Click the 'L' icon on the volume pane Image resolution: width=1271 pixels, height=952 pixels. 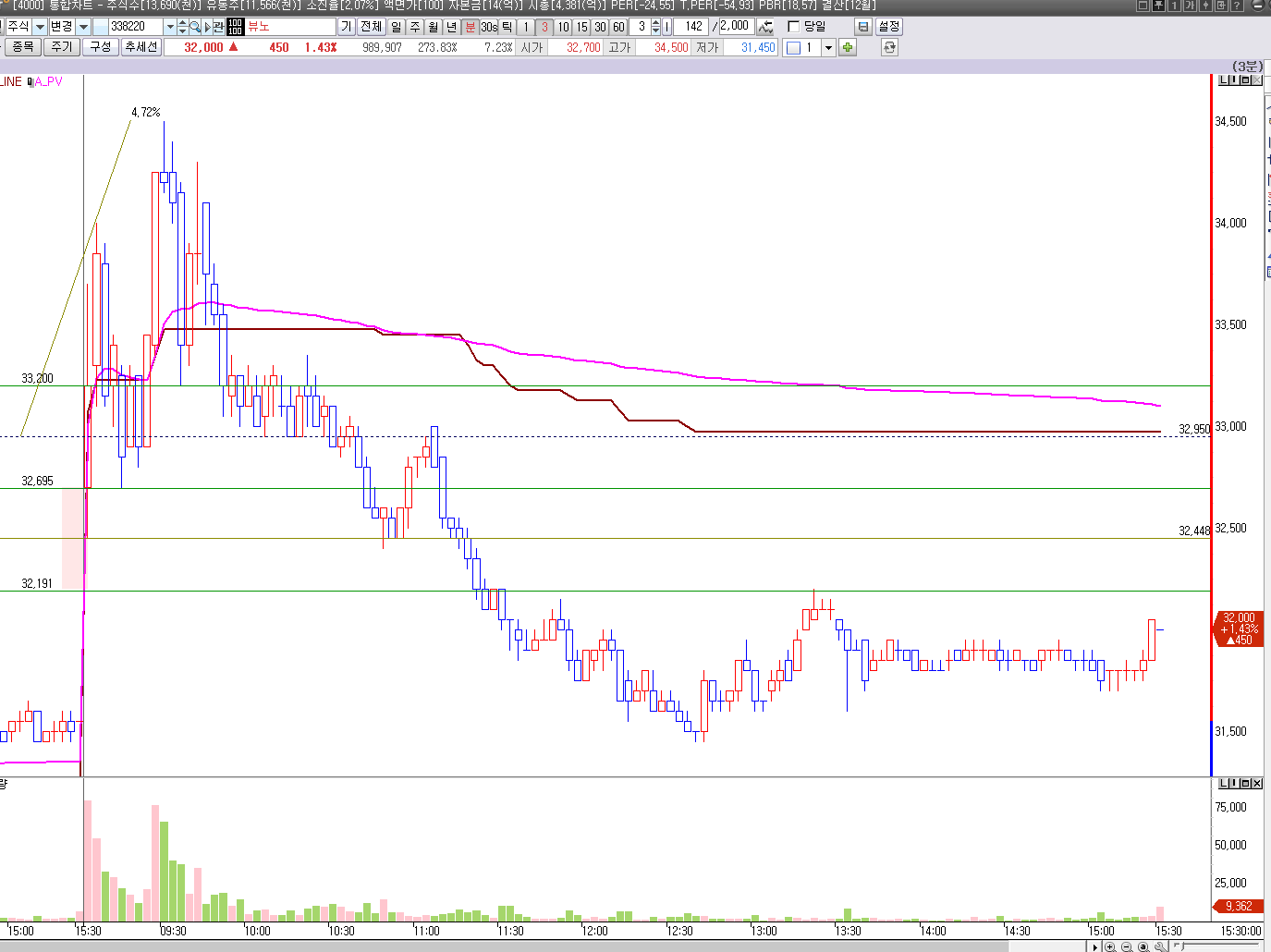click(x=1224, y=783)
